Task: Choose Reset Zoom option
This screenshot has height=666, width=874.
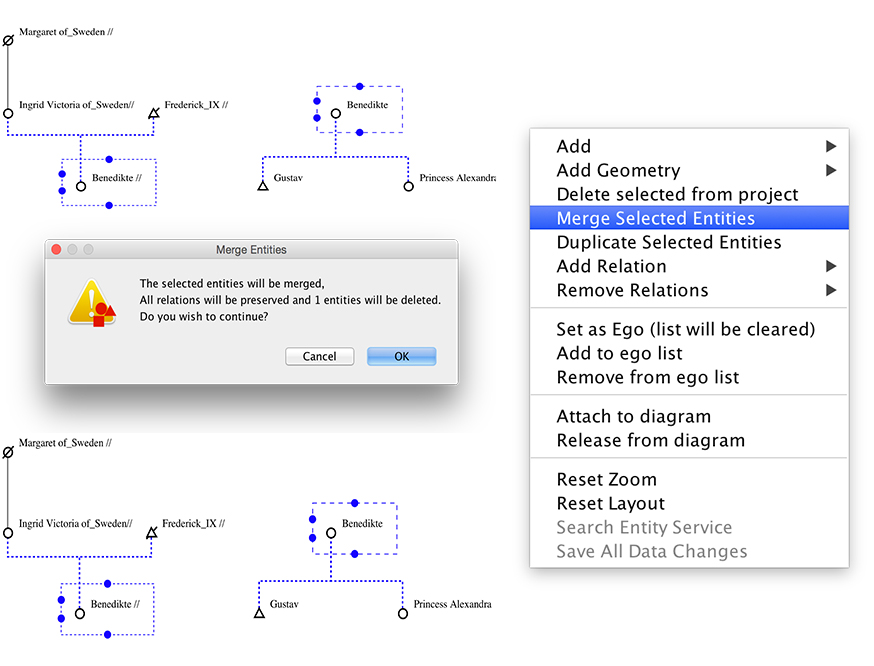Action: click(689, 479)
